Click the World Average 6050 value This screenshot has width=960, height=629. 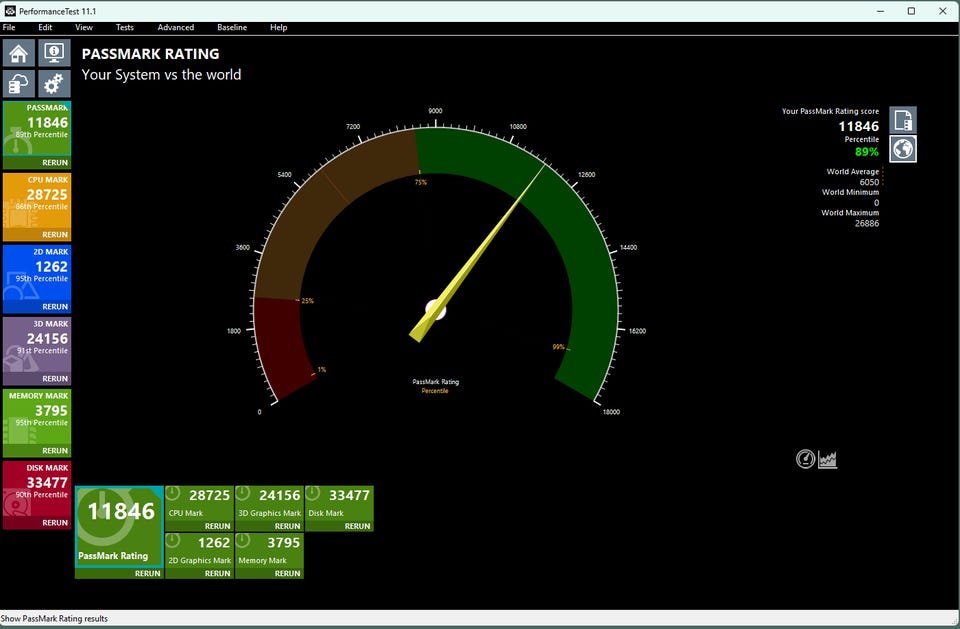click(x=869, y=182)
